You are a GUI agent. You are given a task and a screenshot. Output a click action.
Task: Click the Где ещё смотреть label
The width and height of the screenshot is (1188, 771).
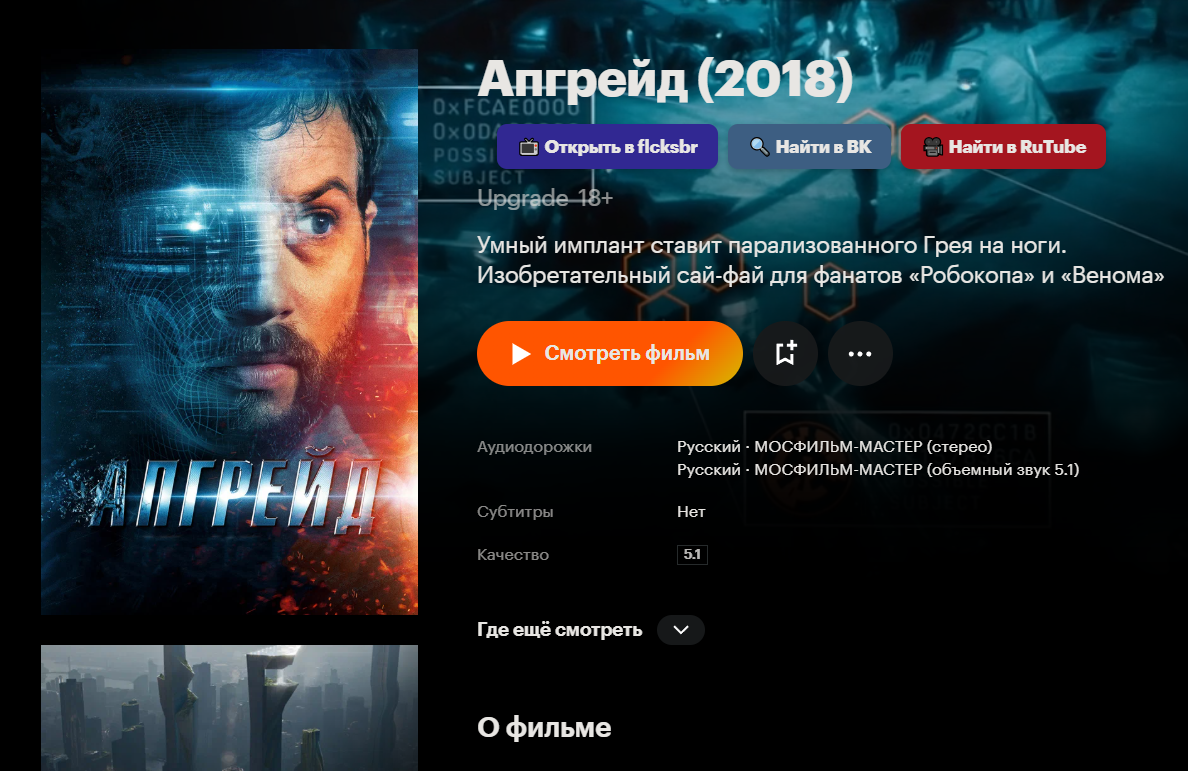(559, 630)
